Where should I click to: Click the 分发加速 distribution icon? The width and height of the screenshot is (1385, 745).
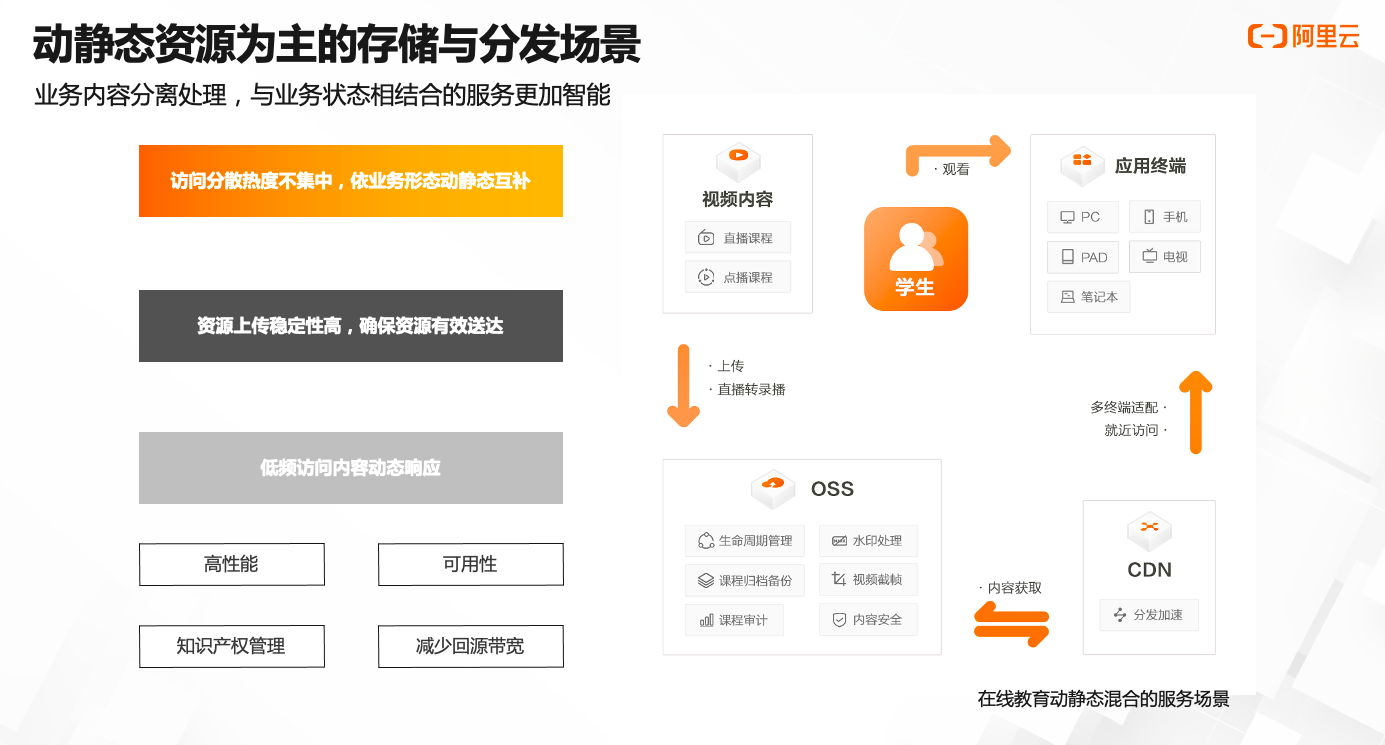(x=1120, y=615)
